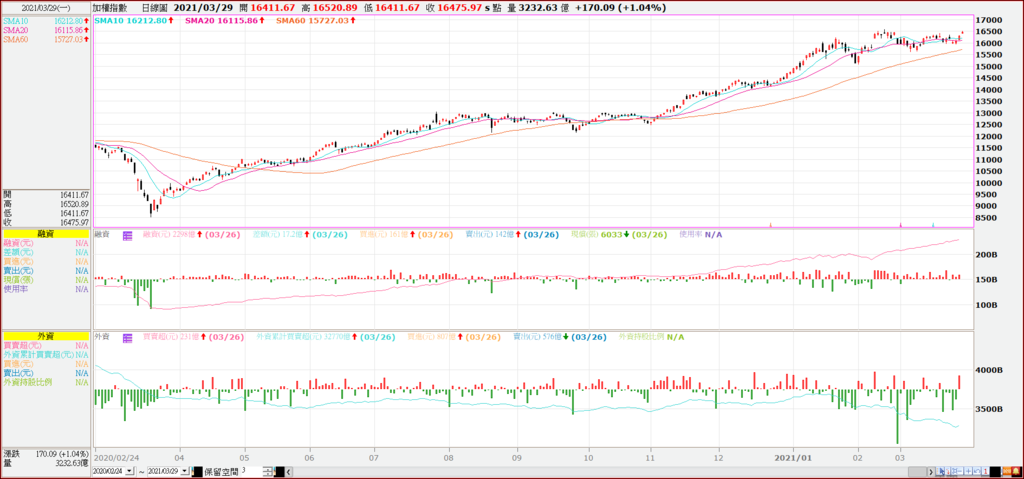The height and width of the screenshot is (479, 1024).
Task: Select the blue arrow pointer tool
Action: point(941,471)
